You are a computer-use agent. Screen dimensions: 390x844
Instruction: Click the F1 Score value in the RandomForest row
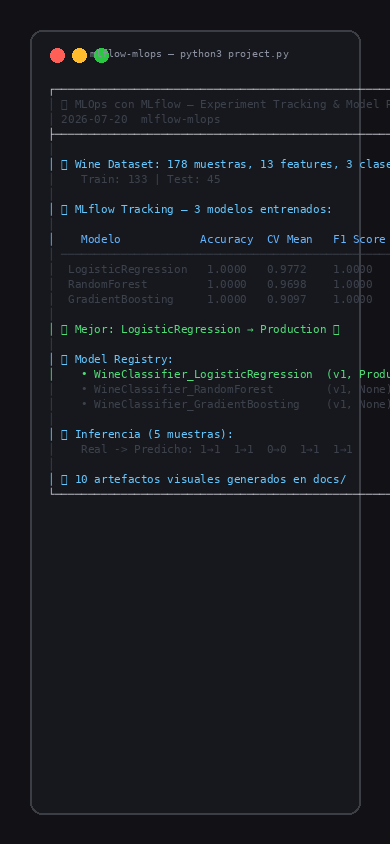(x=352, y=284)
